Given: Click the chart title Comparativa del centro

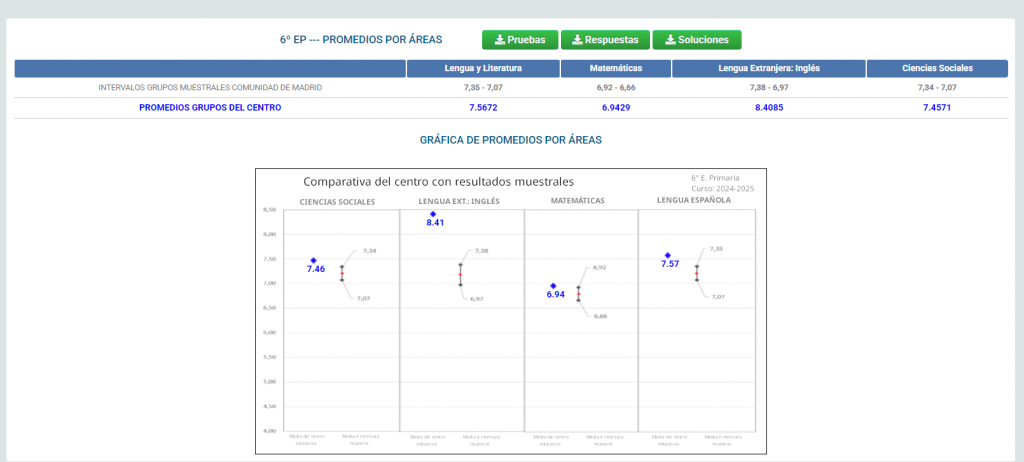Looking at the screenshot, I should 439,182.
